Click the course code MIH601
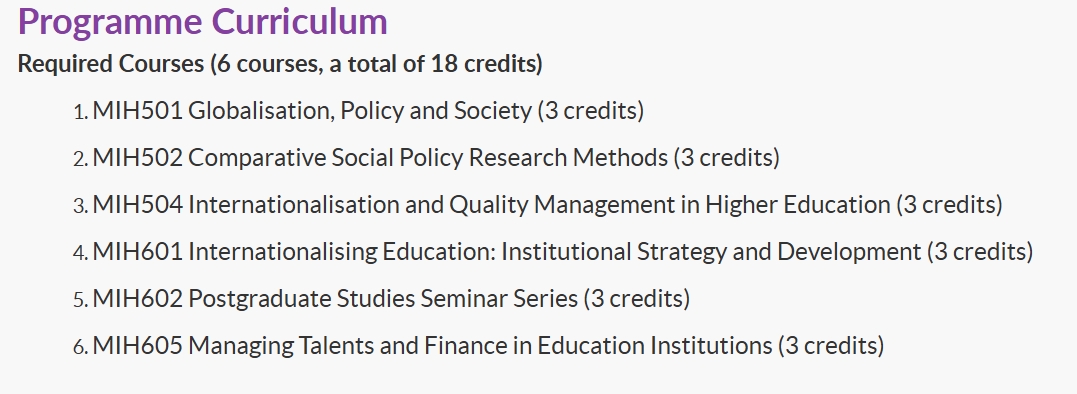Image resolution: width=1077 pixels, height=394 pixels. pos(138,252)
